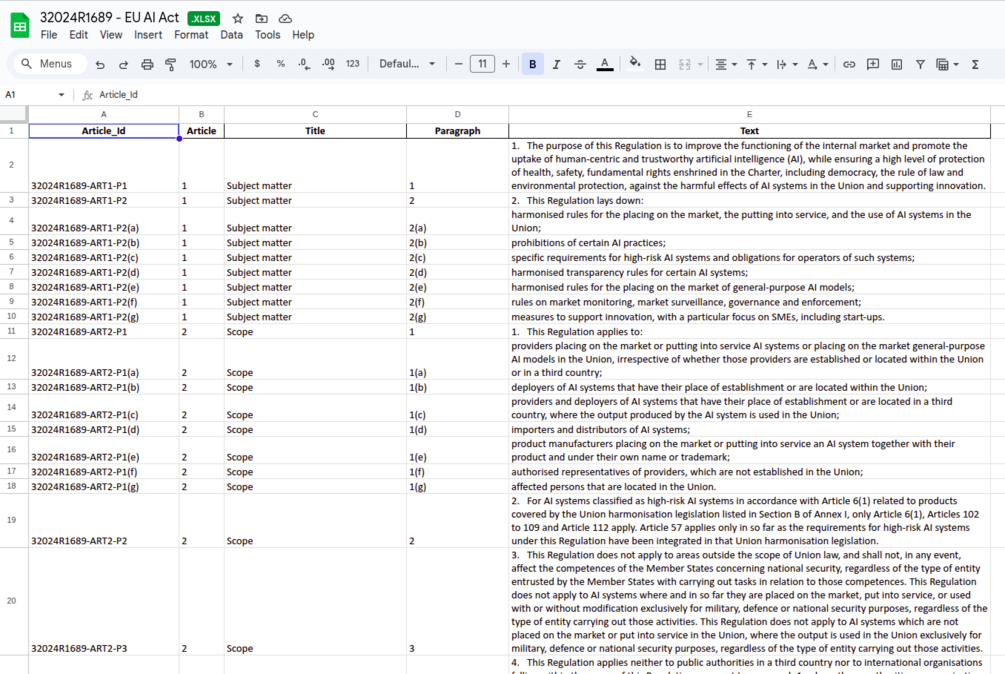Image resolution: width=1005 pixels, height=674 pixels.
Task: Select paragraph cell 1(d)
Action: [x=458, y=430]
